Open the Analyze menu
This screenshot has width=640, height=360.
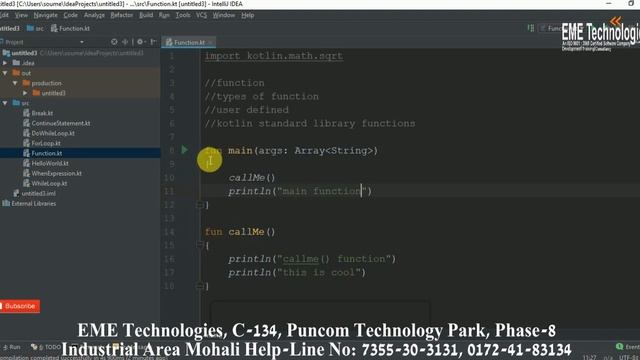pyautogui.click(x=94, y=15)
